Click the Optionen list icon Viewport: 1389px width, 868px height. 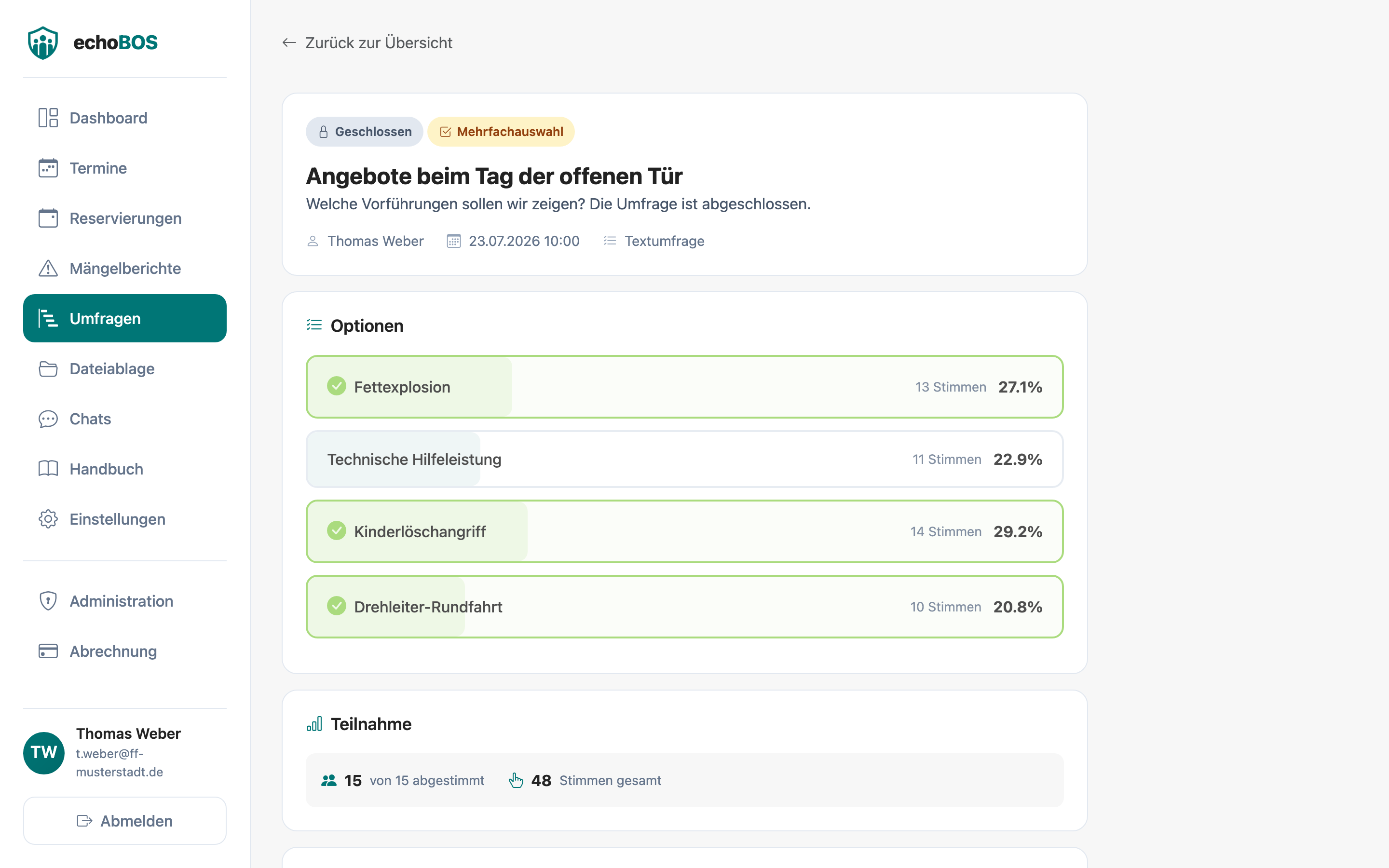pyautogui.click(x=314, y=325)
